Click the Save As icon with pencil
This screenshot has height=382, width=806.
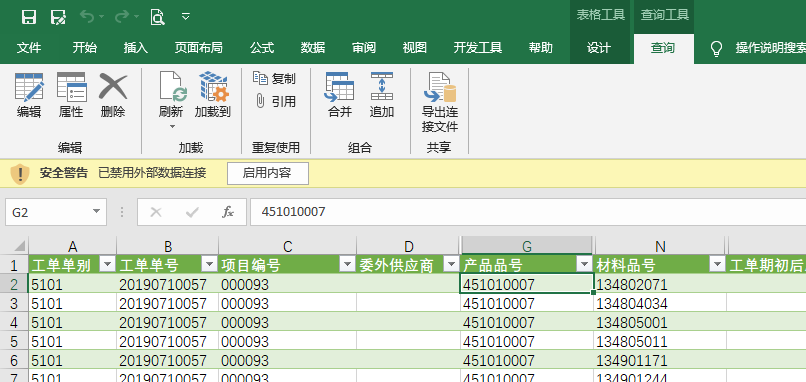tap(58, 17)
